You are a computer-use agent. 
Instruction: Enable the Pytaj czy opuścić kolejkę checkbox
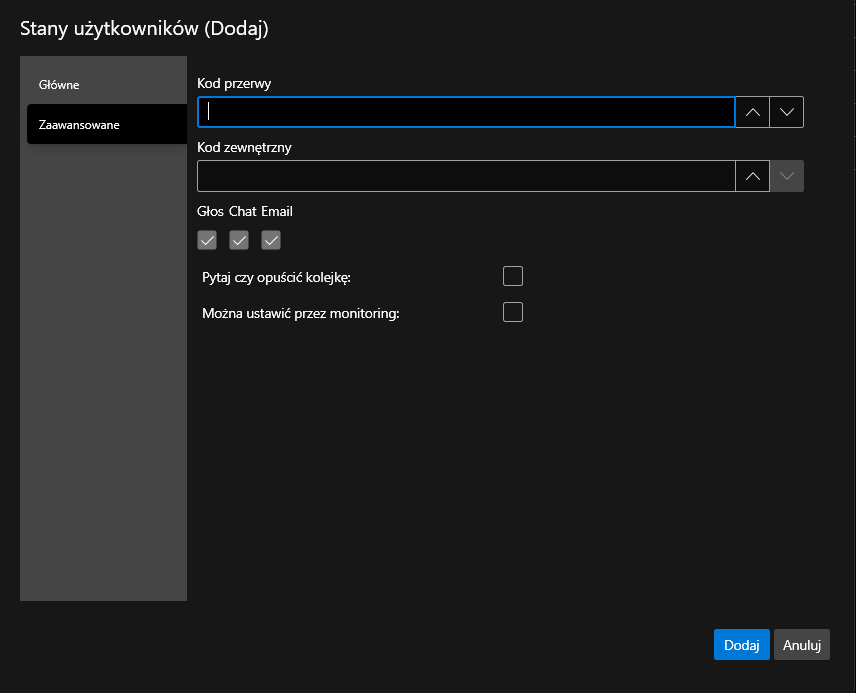pyautogui.click(x=513, y=276)
